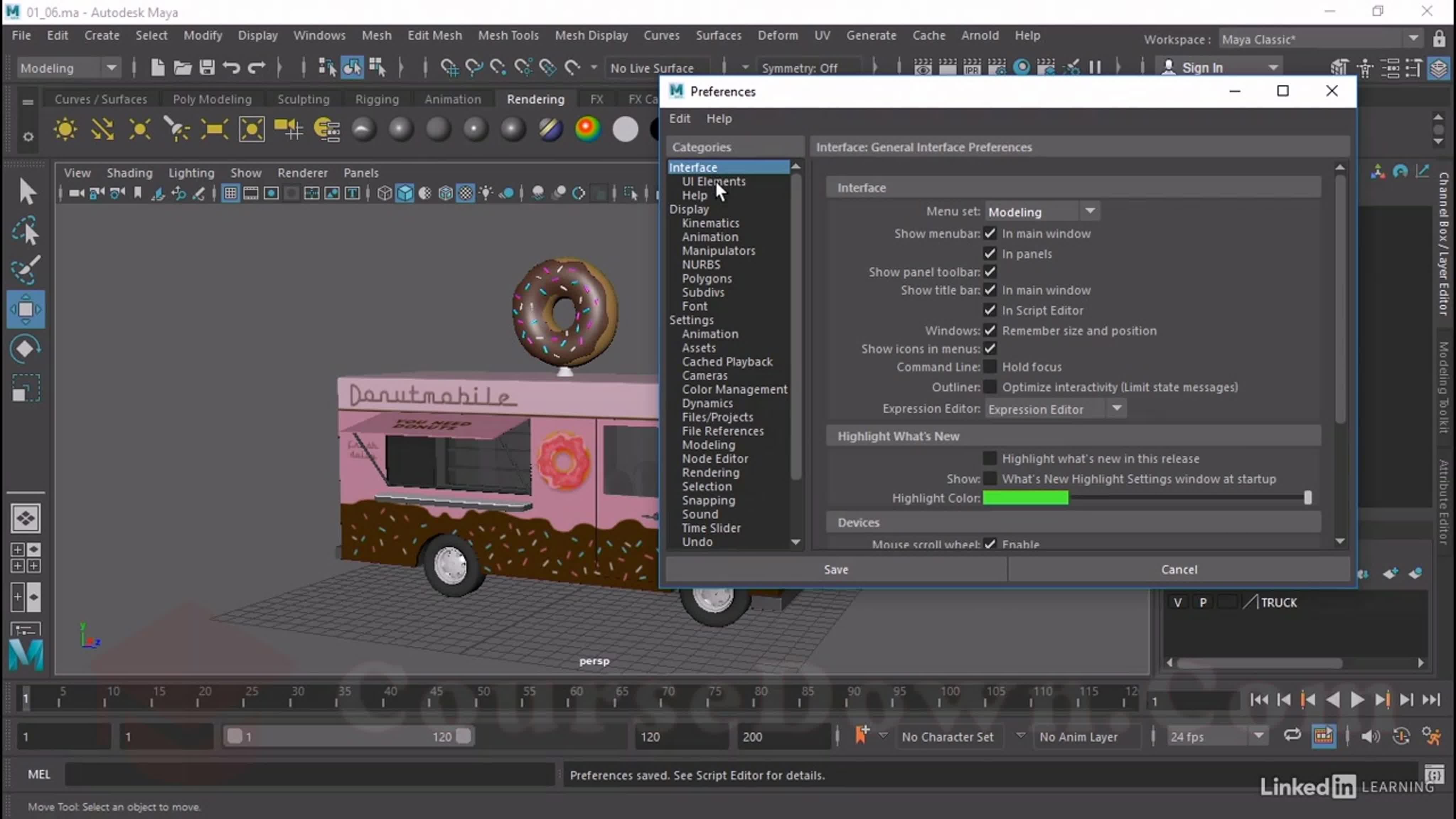Create a spot light from the shelf

tap(177, 129)
